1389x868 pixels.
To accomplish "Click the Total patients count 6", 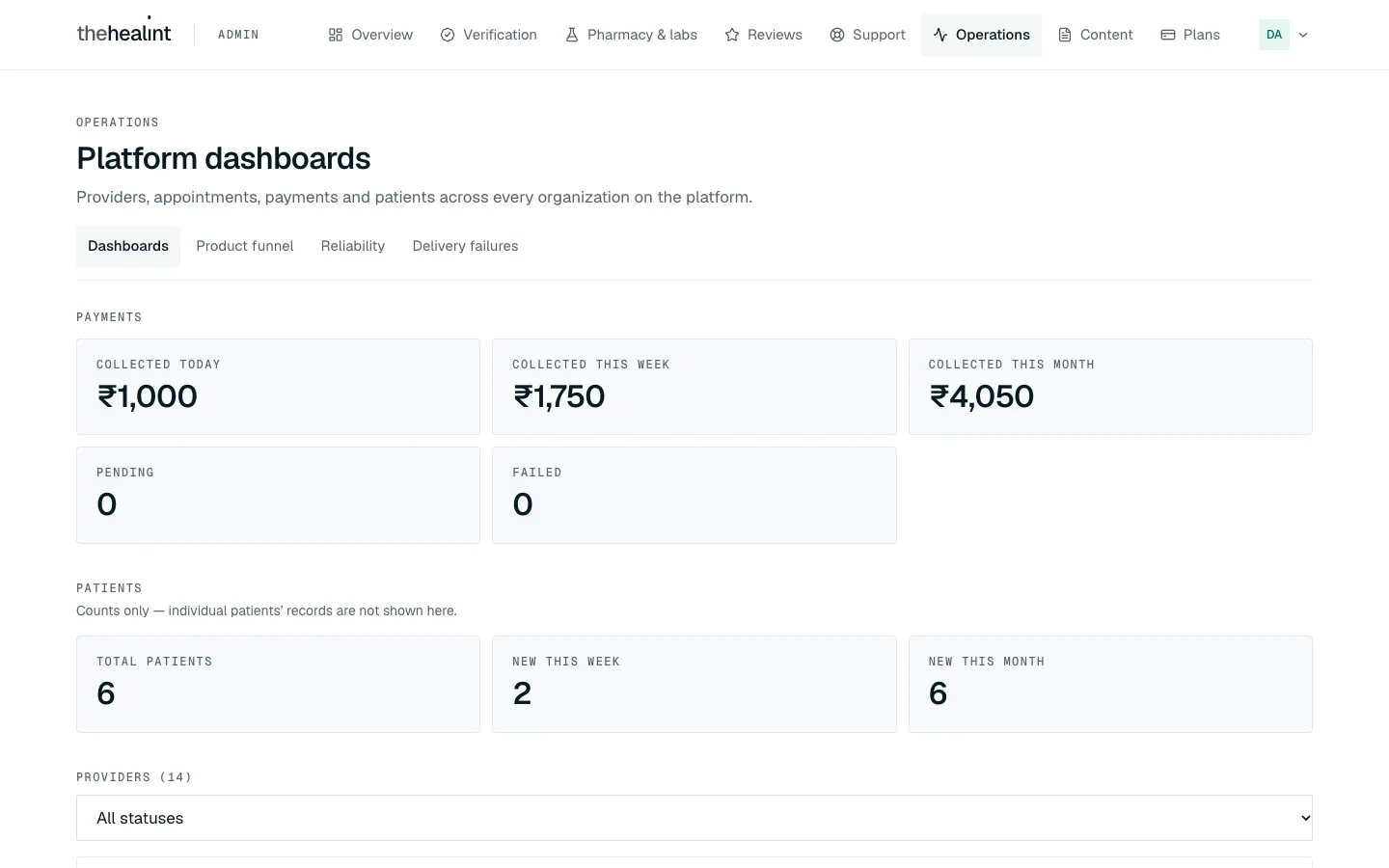I will 106,693.
